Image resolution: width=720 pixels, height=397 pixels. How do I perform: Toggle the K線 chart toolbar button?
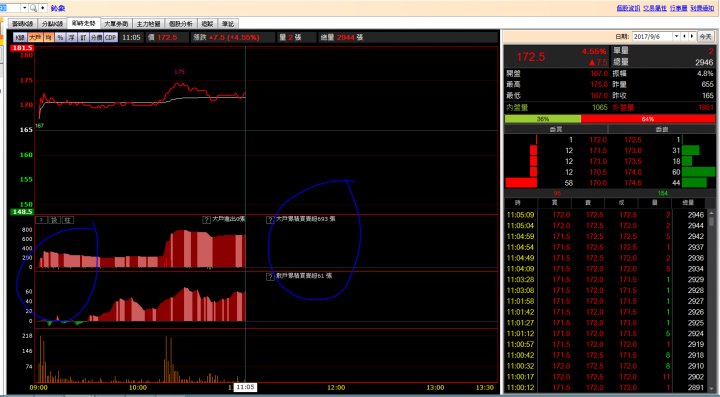(20, 38)
